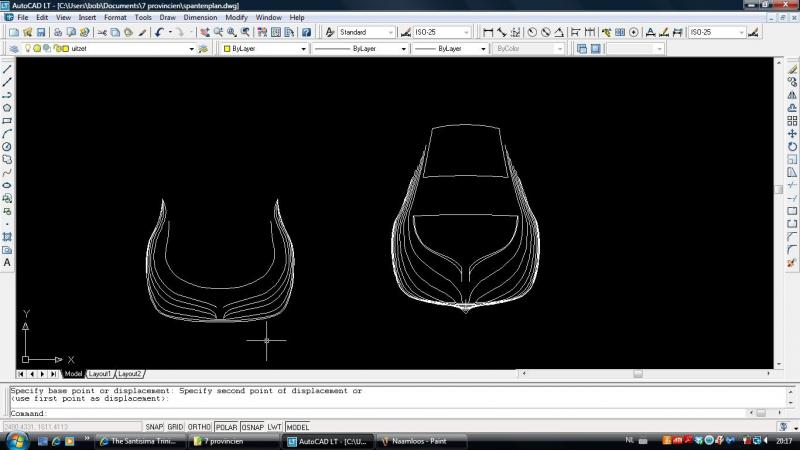Click the Open file icon

[x=28, y=32]
